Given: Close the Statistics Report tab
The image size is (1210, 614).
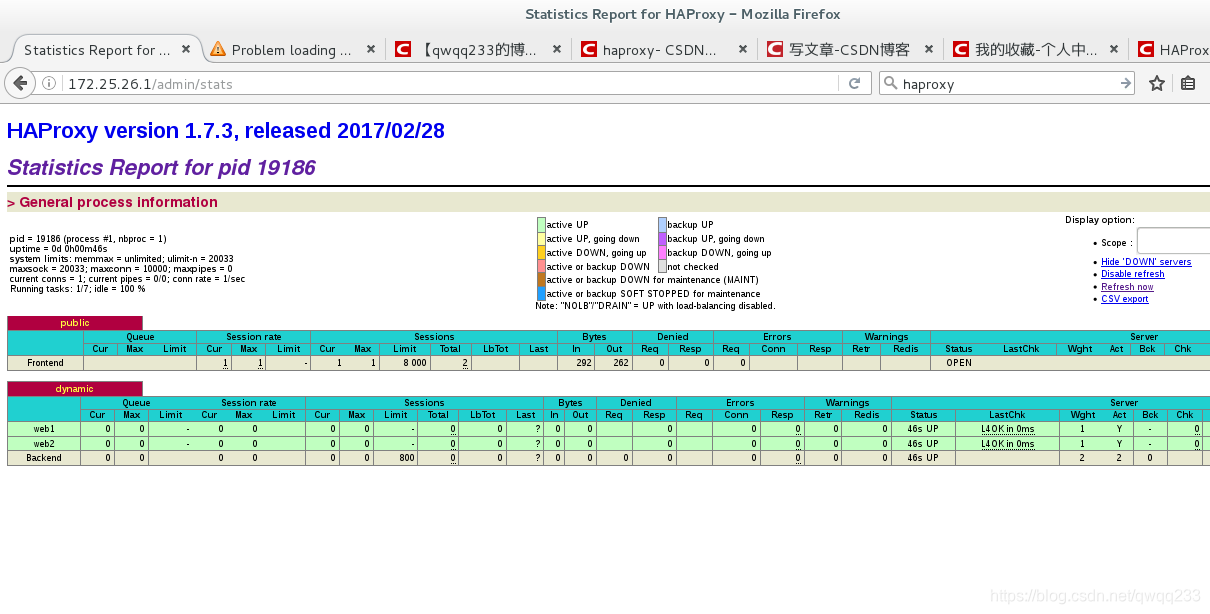Looking at the screenshot, I should pyautogui.click(x=186, y=49).
